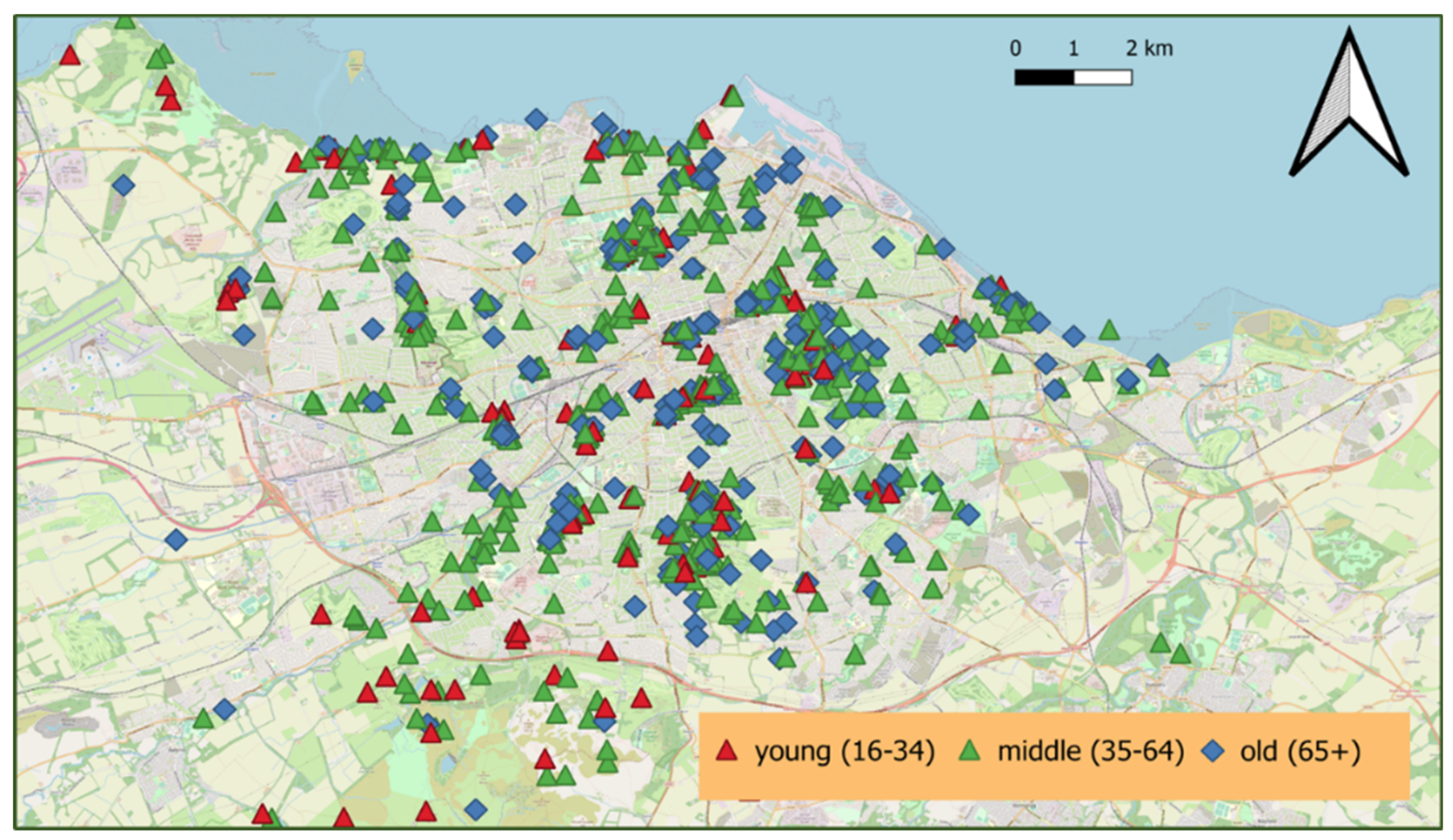Image resolution: width=1453 pixels, height=840 pixels.
Task: Select the isolated red triangle at the top-left corner
Action: pyautogui.click(x=70, y=56)
